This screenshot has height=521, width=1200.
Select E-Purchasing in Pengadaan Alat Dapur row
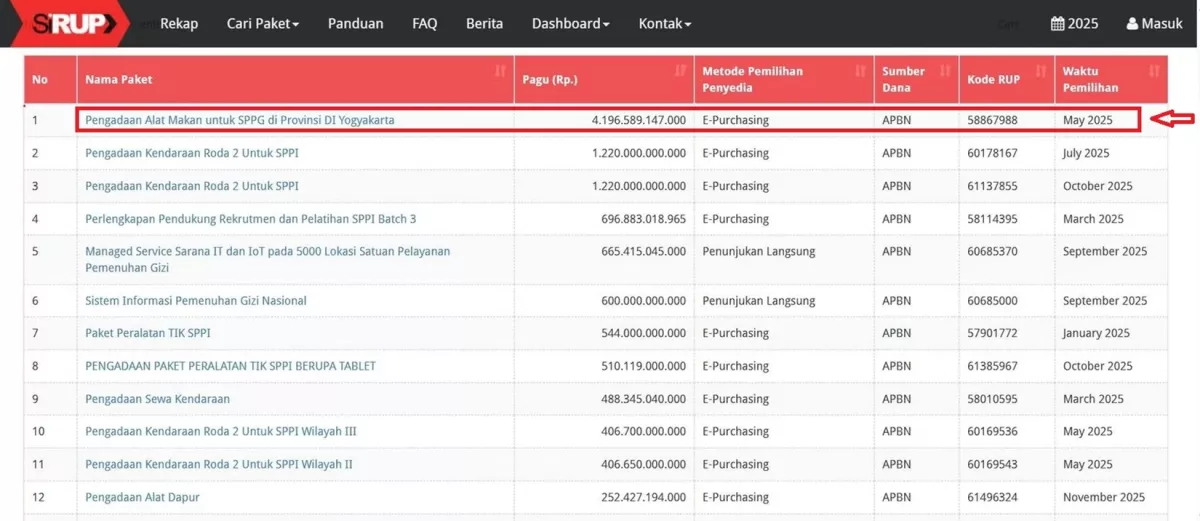[x=735, y=497]
